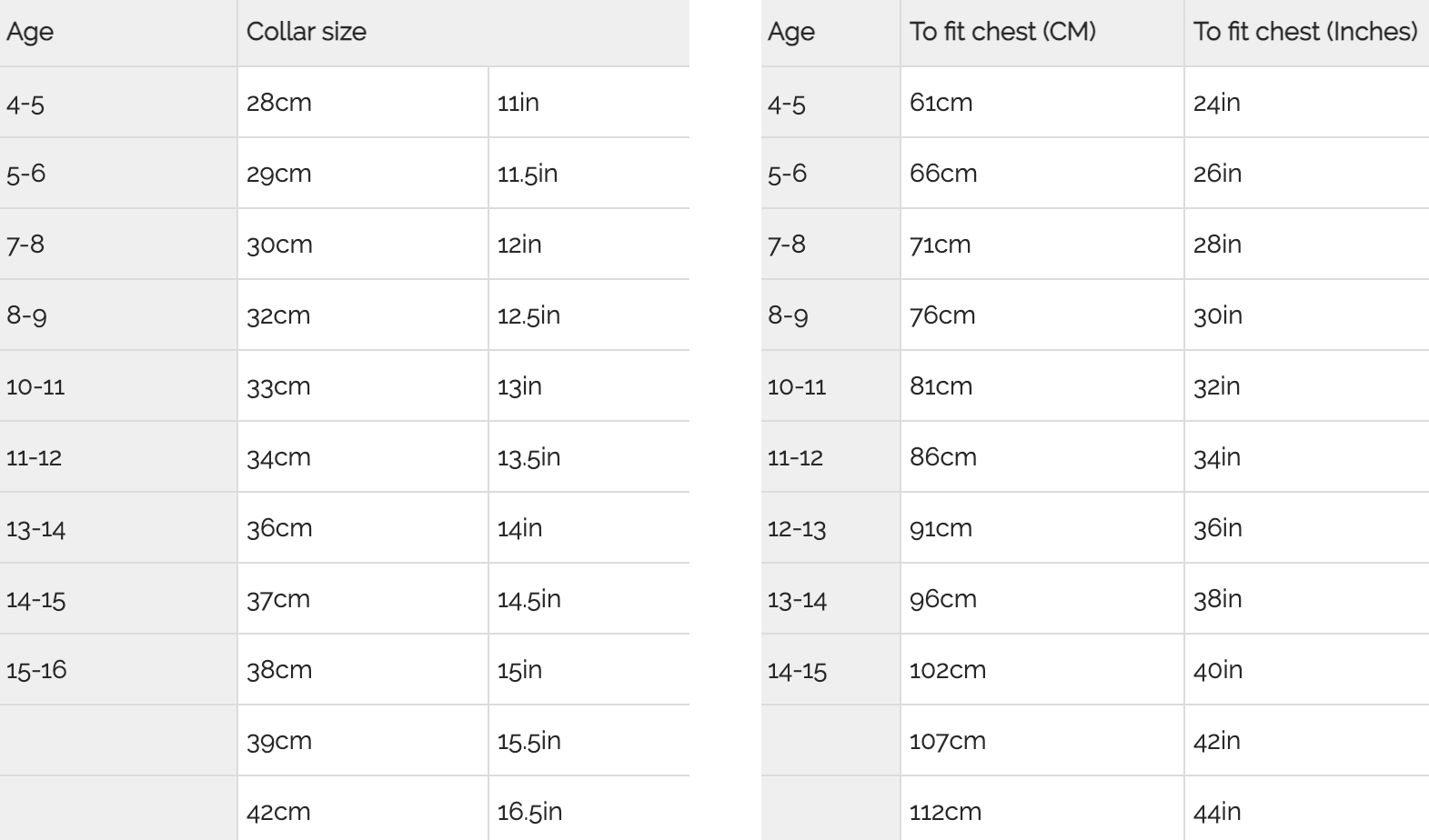Select the Age header in the collar table
1429x840 pixels.
tap(30, 32)
